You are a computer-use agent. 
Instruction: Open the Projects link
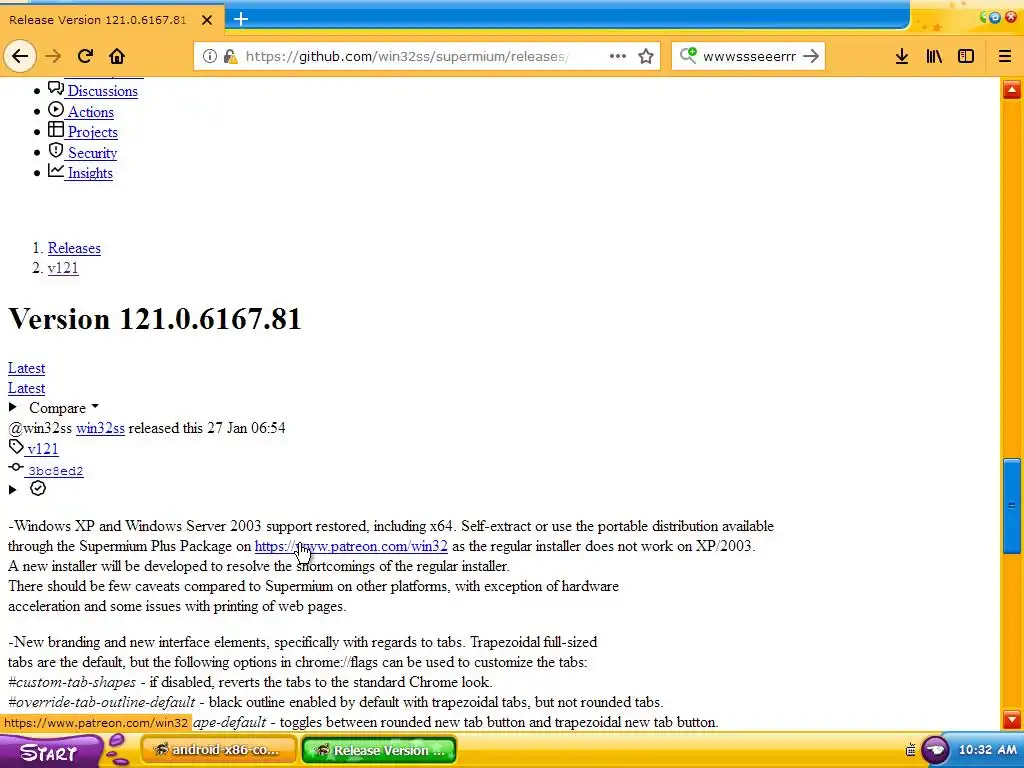[93, 132]
